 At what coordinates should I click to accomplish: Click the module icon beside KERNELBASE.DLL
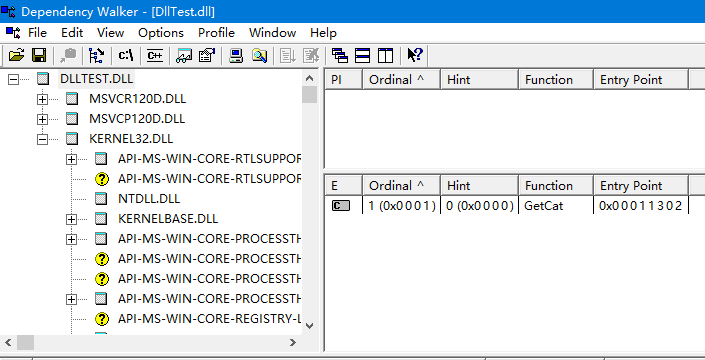[102, 218]
